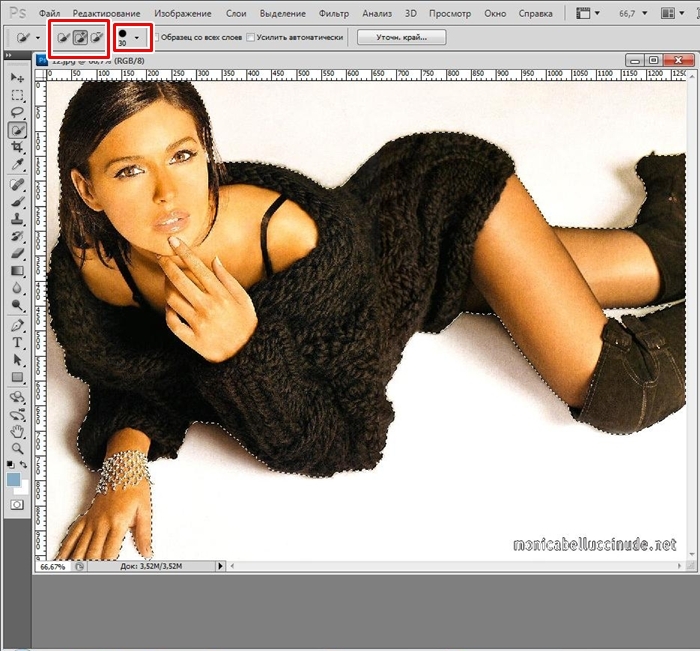700x651 pixels.
Task: Select the Clone Stamp tool
Action: [17, 218]
